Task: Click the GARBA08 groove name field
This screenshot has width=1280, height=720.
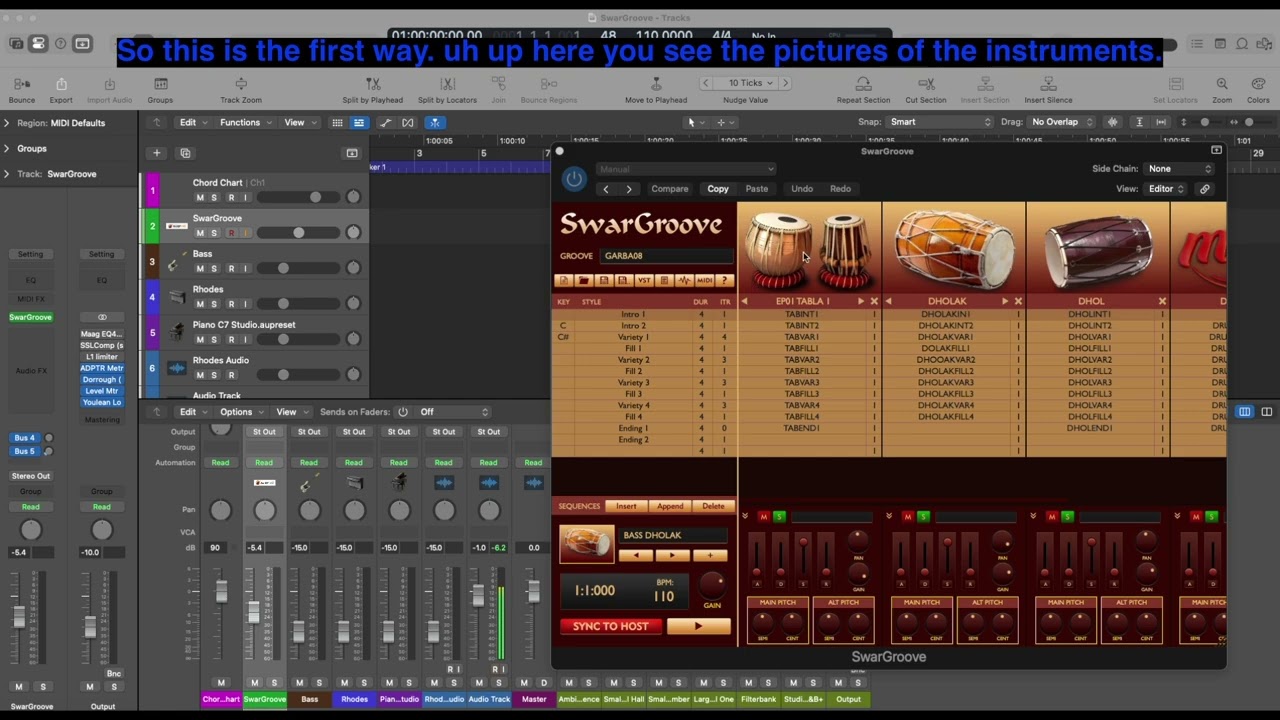Action: [666, 256]
